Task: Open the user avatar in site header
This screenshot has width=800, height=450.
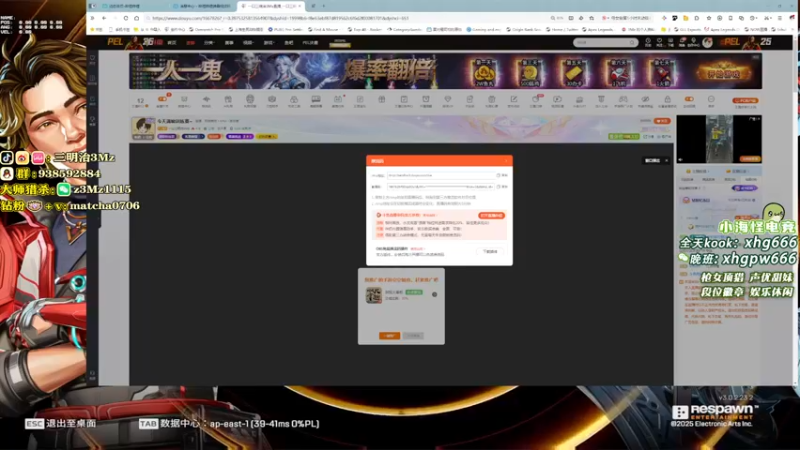Action: (707, 42)
